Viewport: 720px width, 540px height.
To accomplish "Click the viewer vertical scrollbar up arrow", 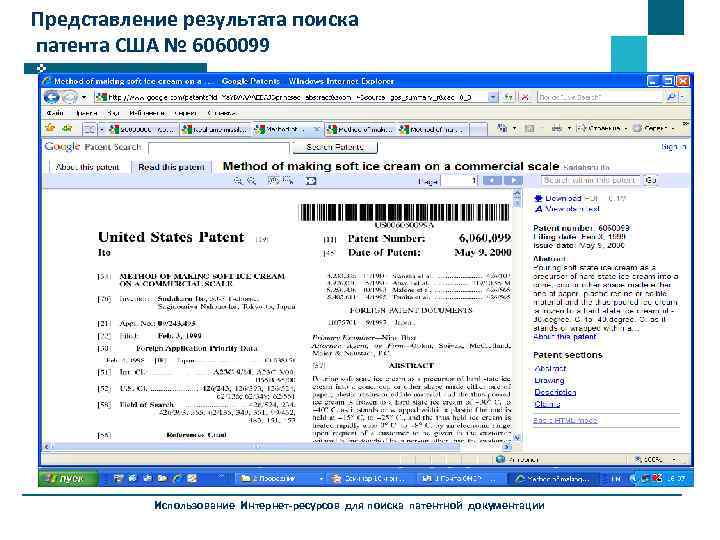I will tap(517, 194).
